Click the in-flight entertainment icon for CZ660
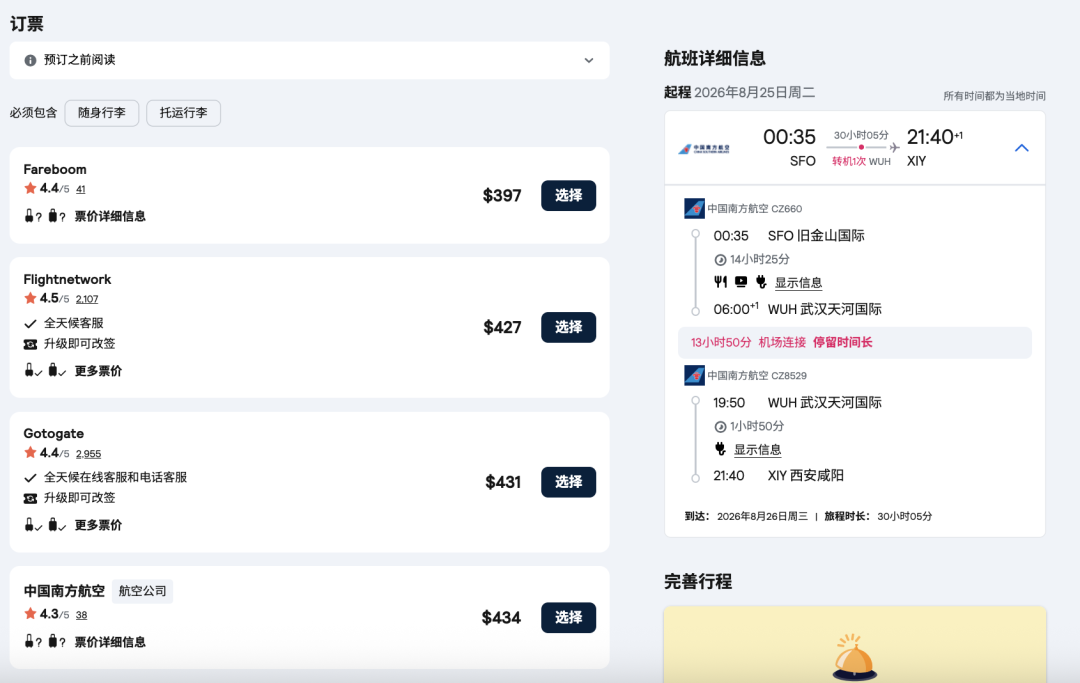This screenshot has width=1080, height=683. pyautogui.click(x=740, y=282)
